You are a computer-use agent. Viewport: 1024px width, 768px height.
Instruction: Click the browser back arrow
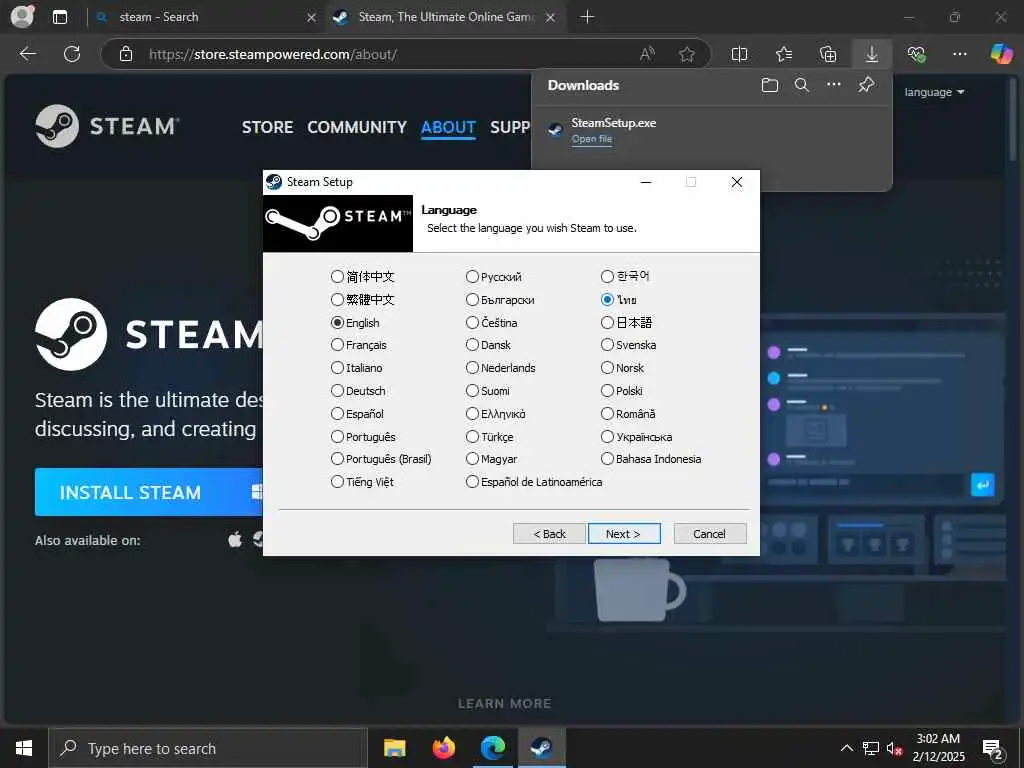27,54
